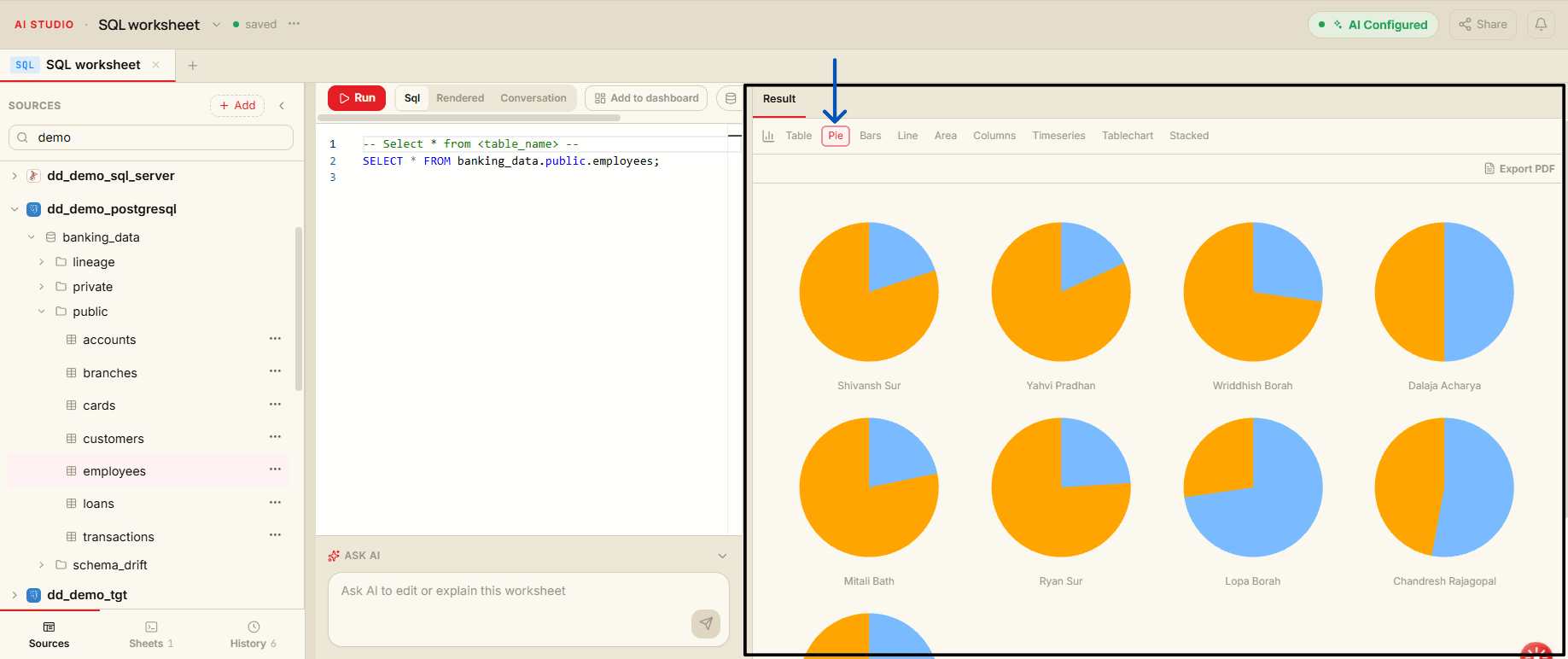1568x659 pixels.
Task: Select the Result tab
Action: coord(779,99)
